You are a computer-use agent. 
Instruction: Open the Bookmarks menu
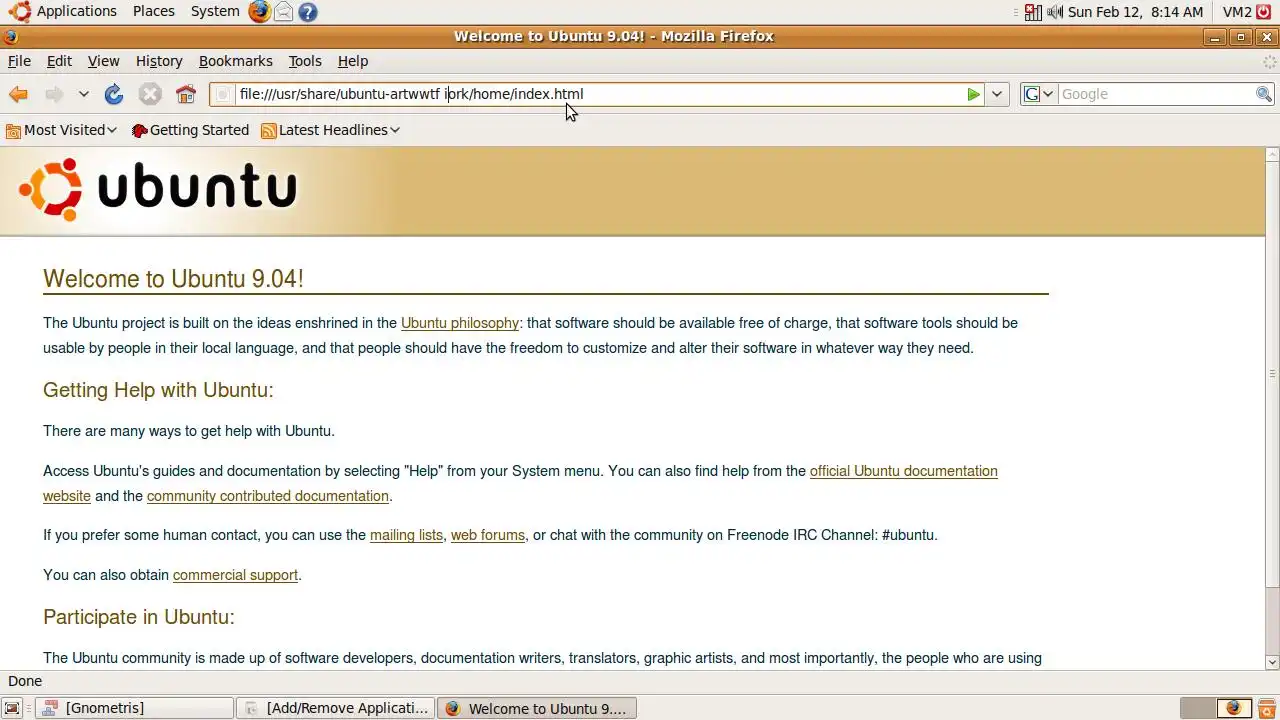point(235,61)
